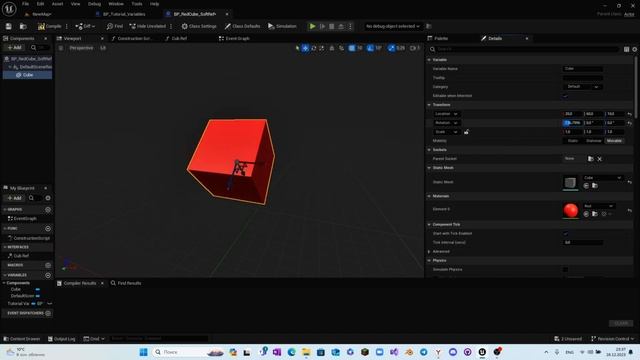
Task: Open the Perspective view mode dropdown
Action: (x=81, y=48)
